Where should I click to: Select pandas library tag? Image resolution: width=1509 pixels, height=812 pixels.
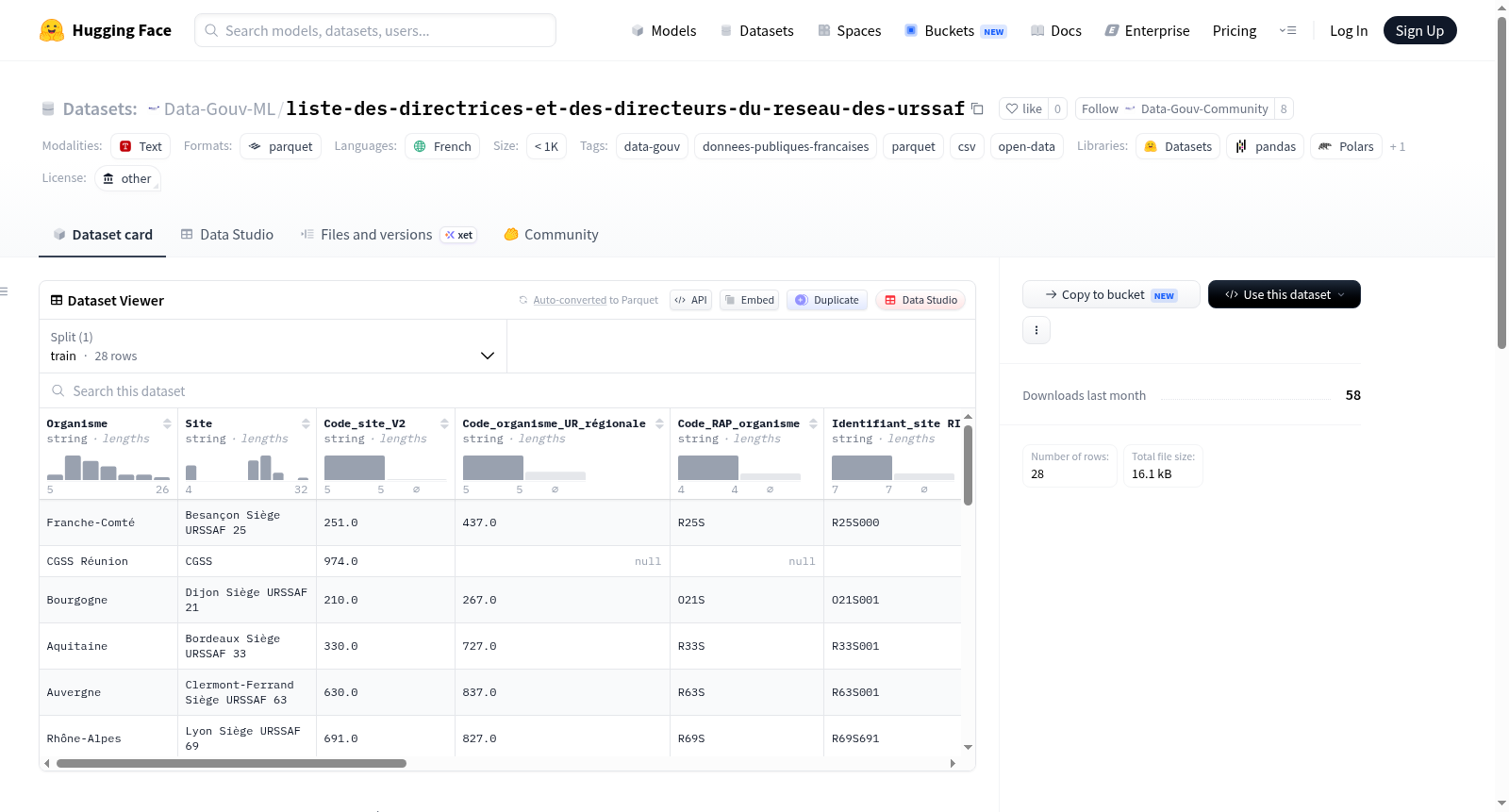point(1265,146)
